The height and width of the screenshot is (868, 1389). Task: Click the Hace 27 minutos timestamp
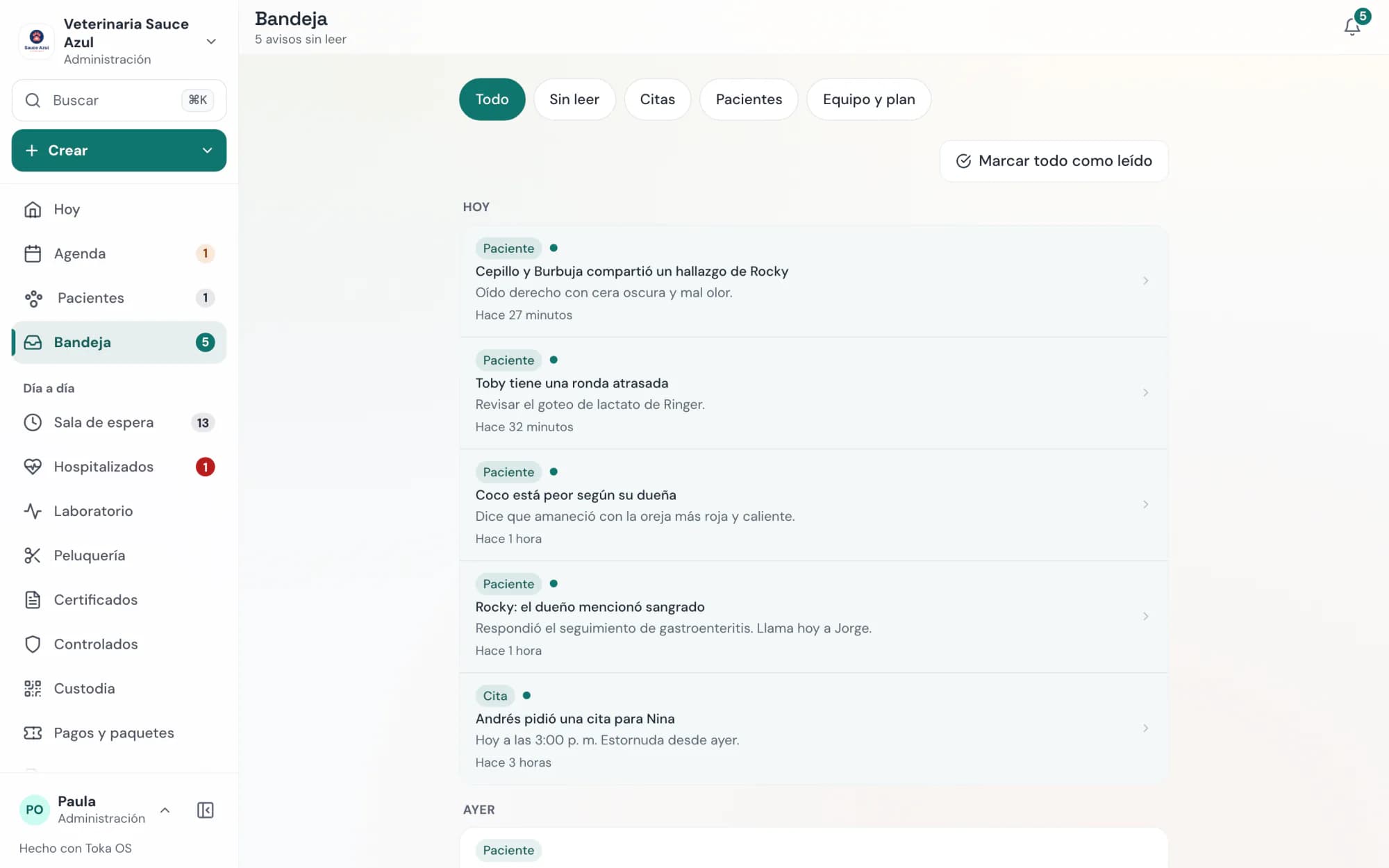point(524,315)
